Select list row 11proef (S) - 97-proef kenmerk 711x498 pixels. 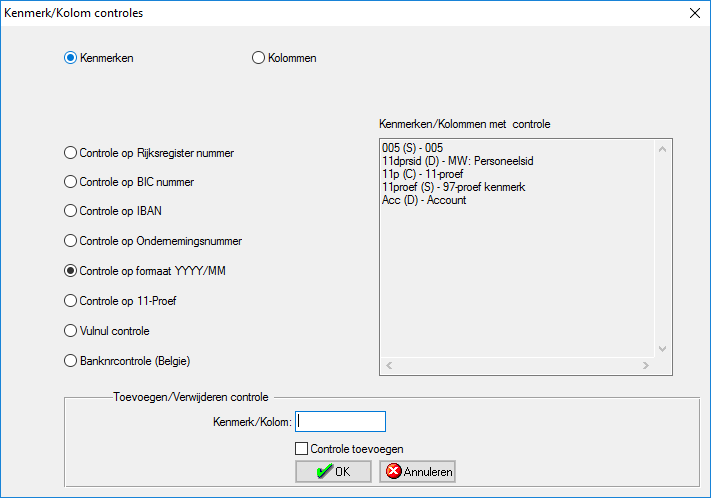pos(517,187)
